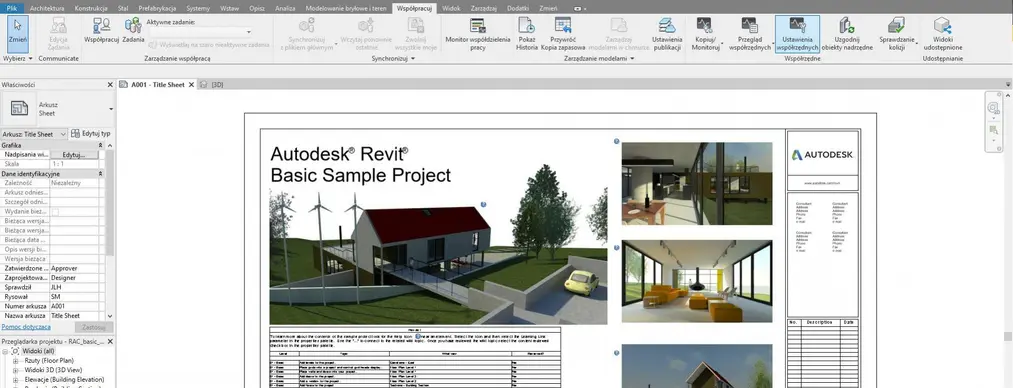Open the Analiza ribbon tab
The height and width of the screenshot is (388, 1013).
[286, 8]
